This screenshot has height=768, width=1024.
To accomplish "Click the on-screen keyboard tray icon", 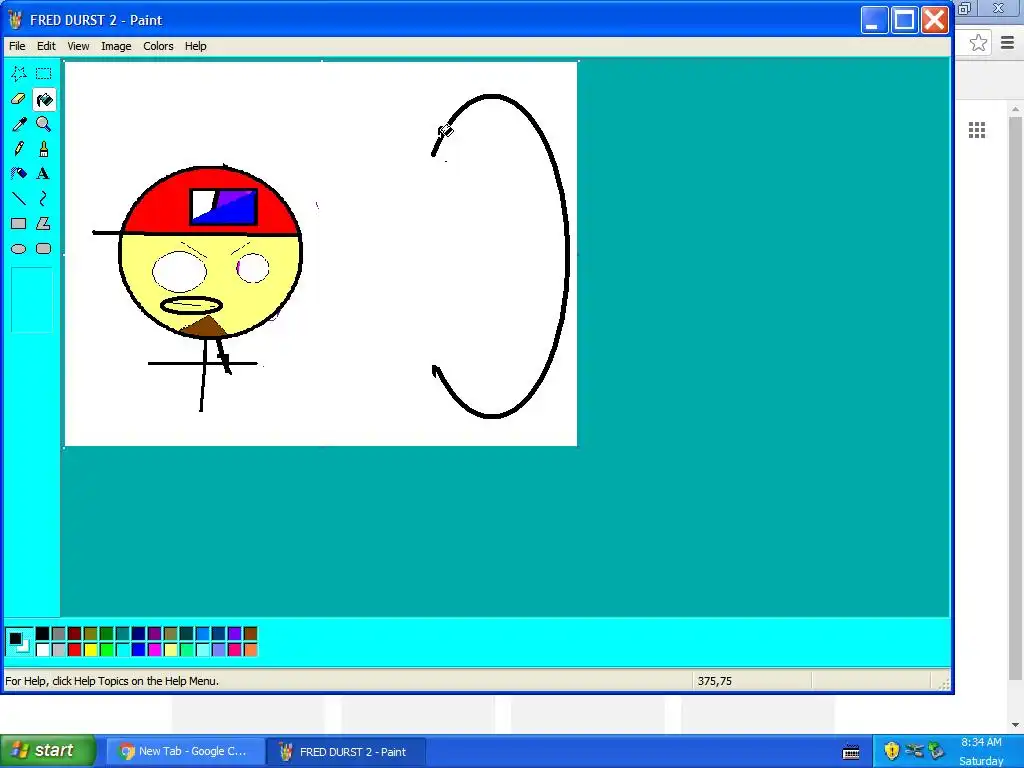I will tap(851, 752).
